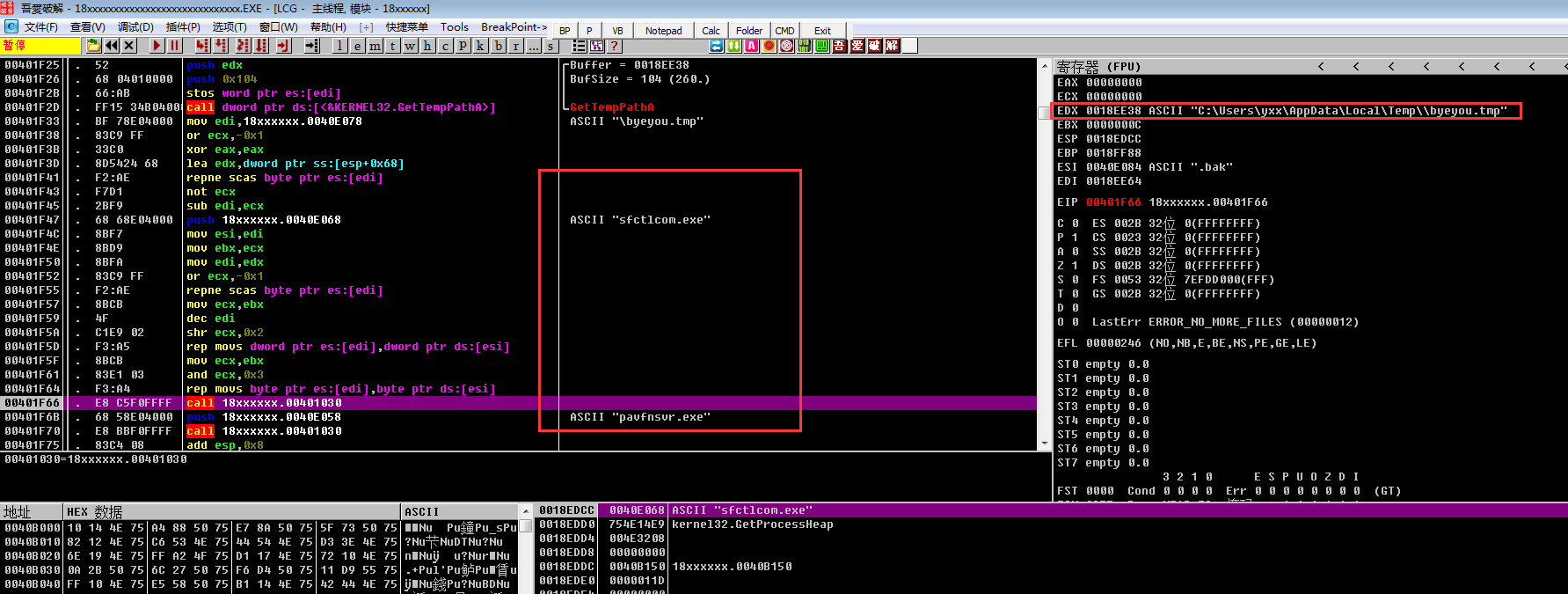This screenshot has width=1568, height=594.
Task: Click the black Go To Address arrow icon
Action: pyautogui.click(x=312, y=46)
